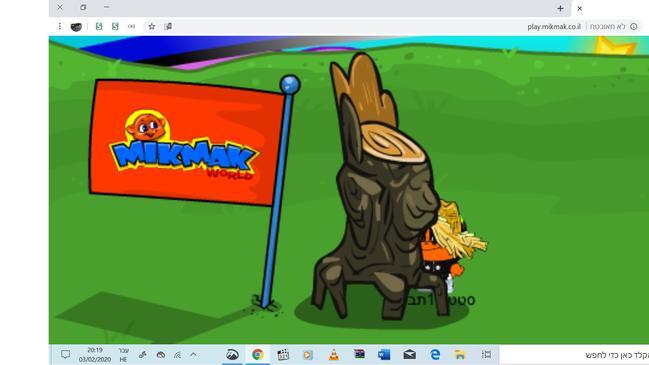This screenshot has height=365, width=649.
Task: View site info for the not-secure warning
Action: pyautogui.click(x=634, y=26)
